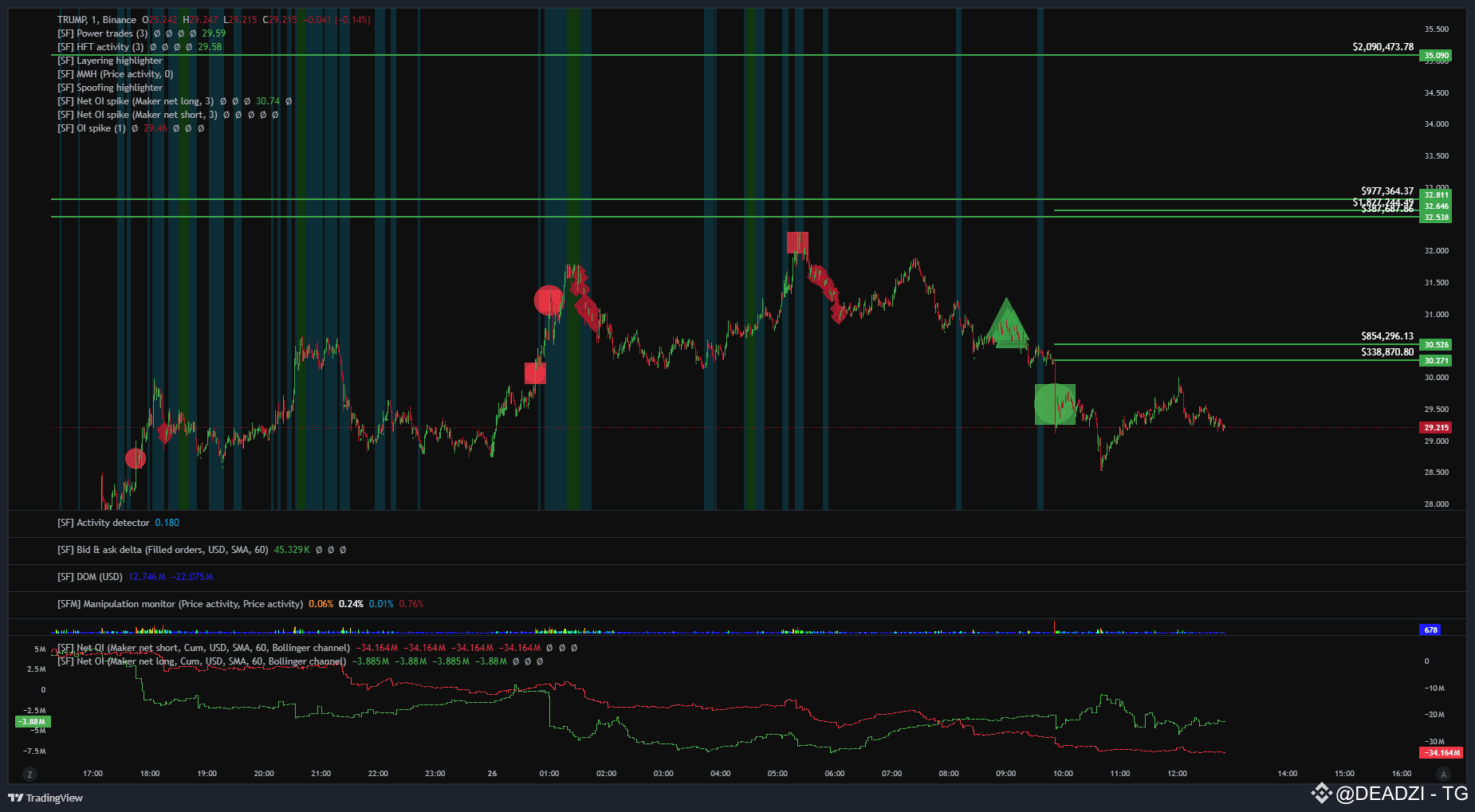The width and height of the screenshot is (1475, 812).
Task: Click the DOM value 12.746M
Action: click(x=147, y=577)
